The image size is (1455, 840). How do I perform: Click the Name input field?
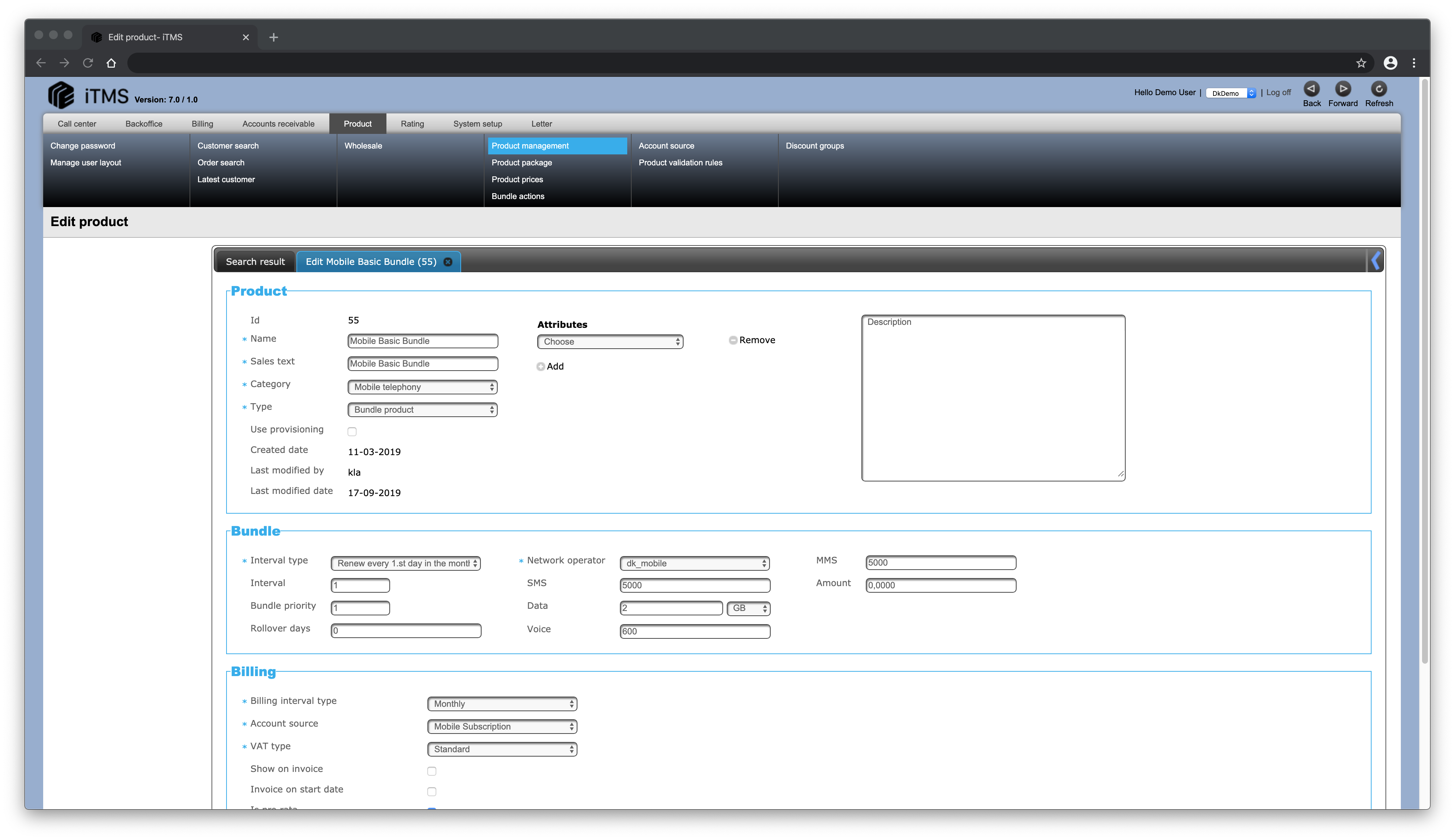point(422,341)
